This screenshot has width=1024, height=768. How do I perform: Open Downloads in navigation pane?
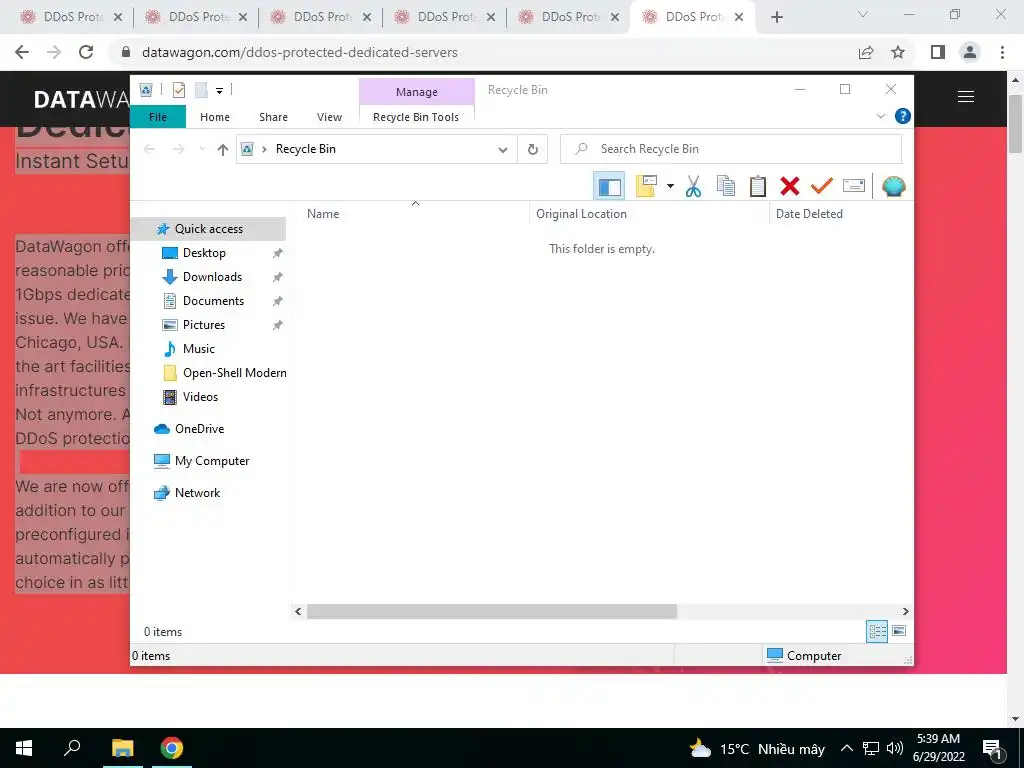pyautogui.click(x=212, y=277)
